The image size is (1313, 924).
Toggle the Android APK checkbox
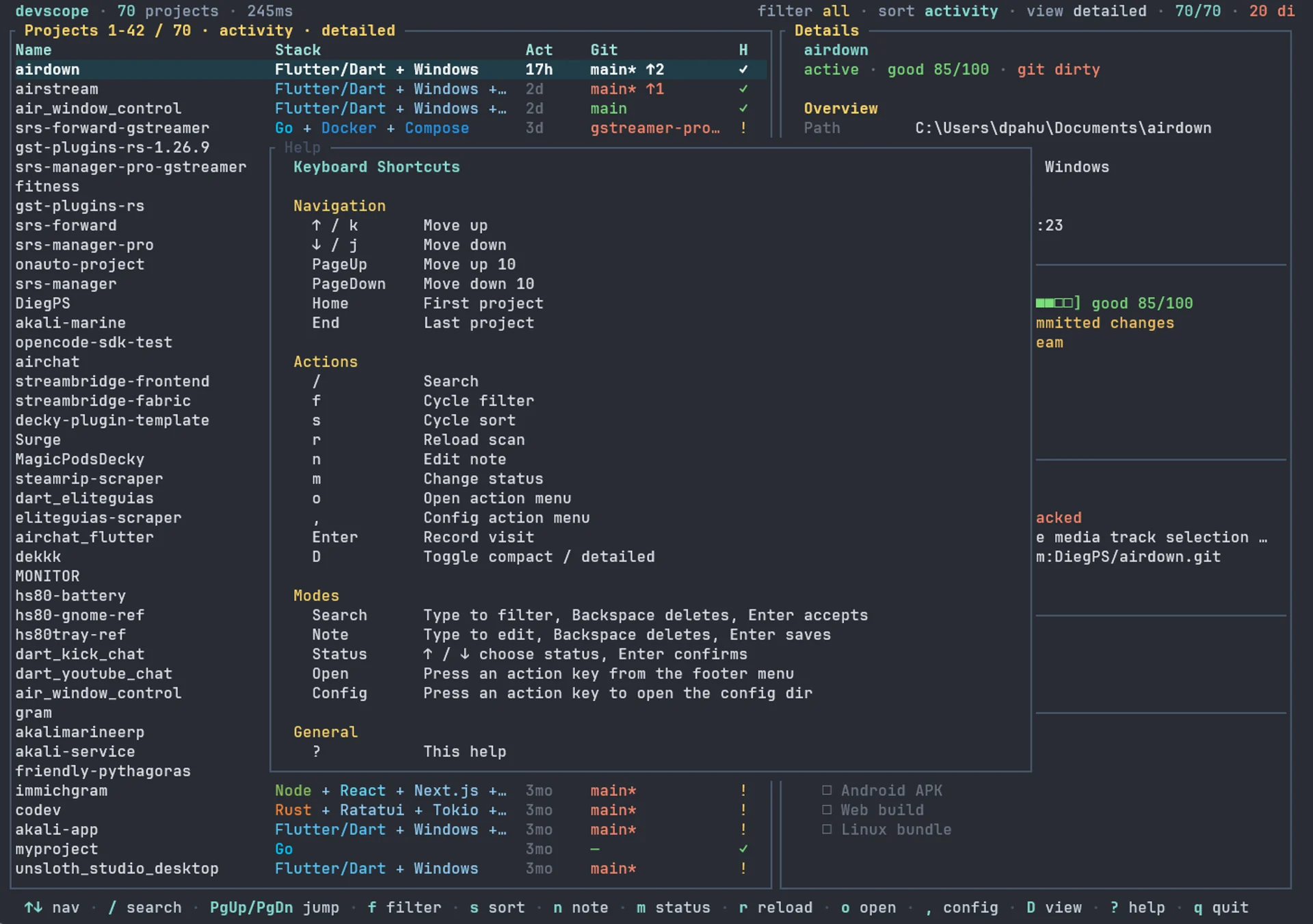pyautogui.click(x=827, y=791)
